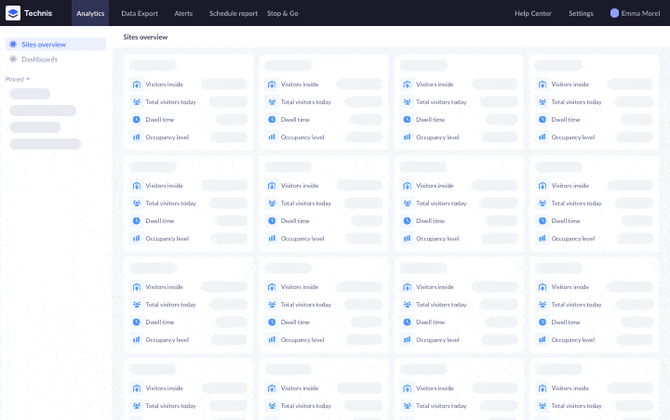Select Dashboards in the left sidebar
The image size is (670, 420).
[39, 59]
